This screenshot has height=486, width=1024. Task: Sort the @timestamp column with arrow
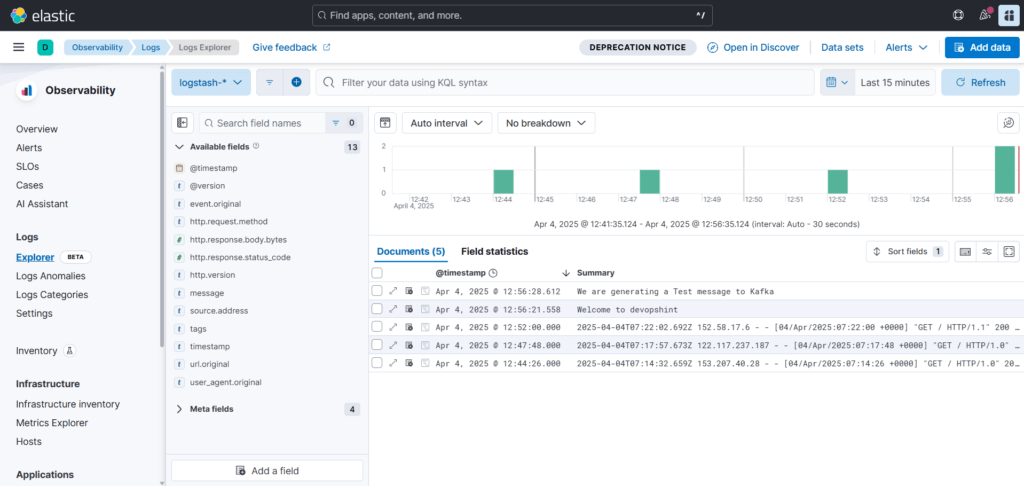(x=566, y=272)
